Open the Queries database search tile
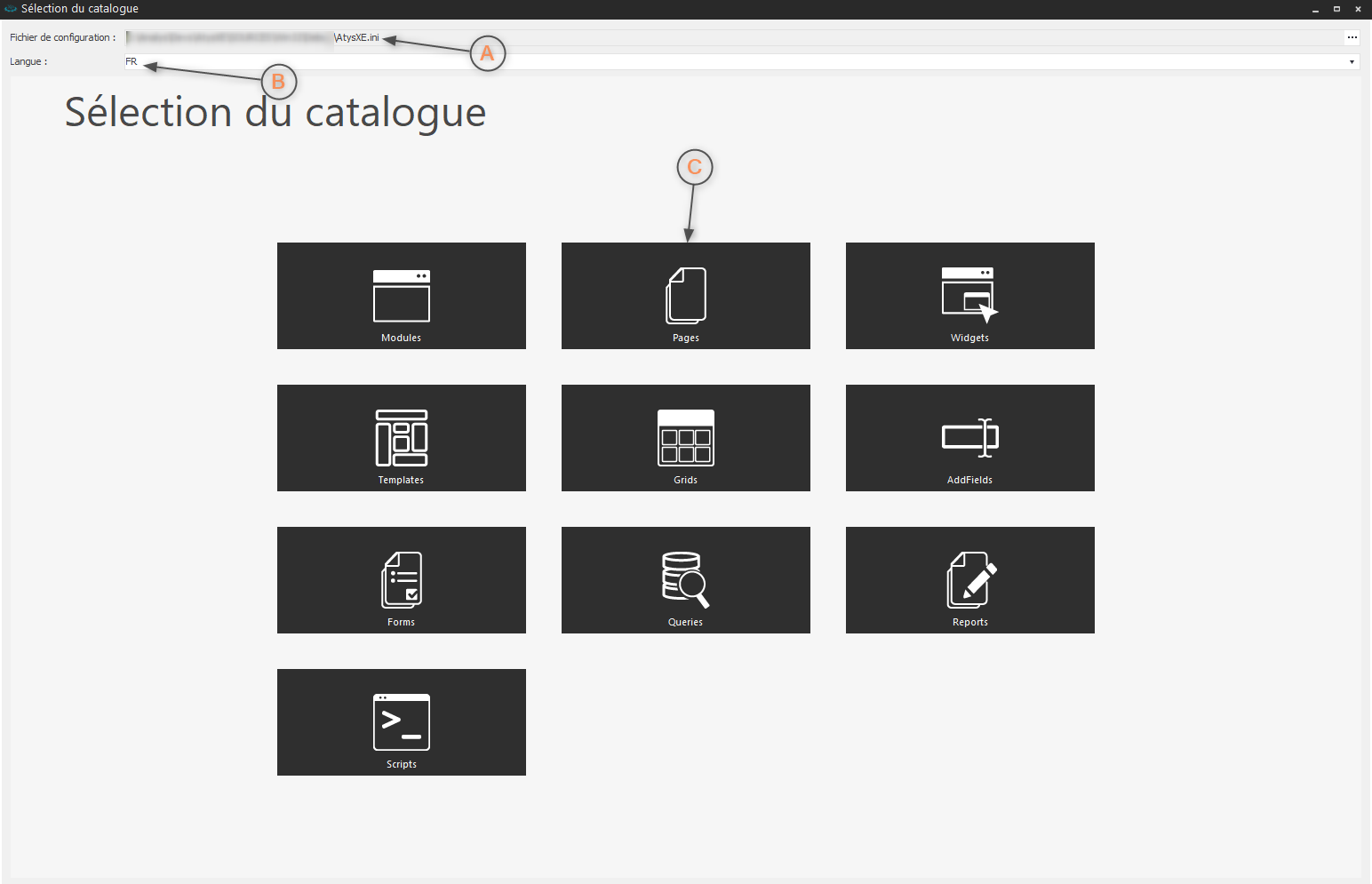This screenshot has height=884, width=1372. click(685, 580)
